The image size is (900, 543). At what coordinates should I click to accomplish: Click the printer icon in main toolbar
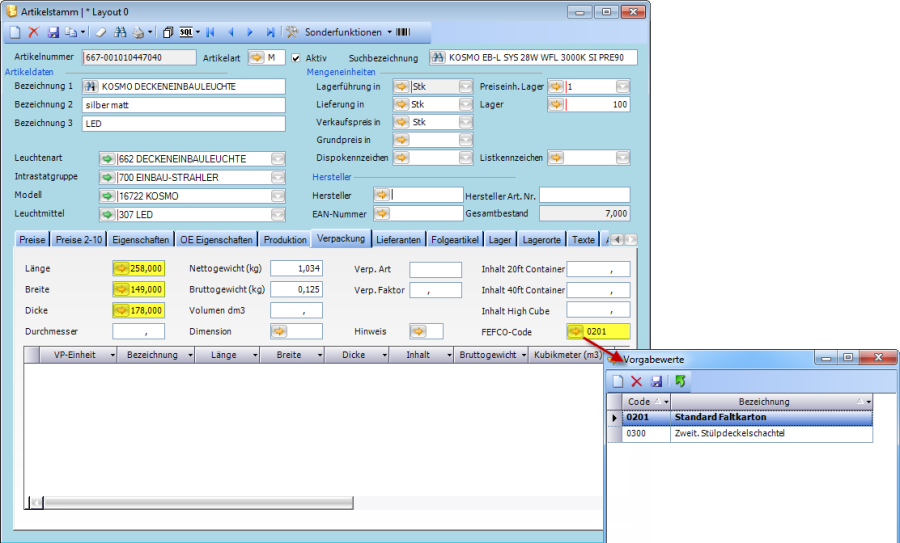138,33
